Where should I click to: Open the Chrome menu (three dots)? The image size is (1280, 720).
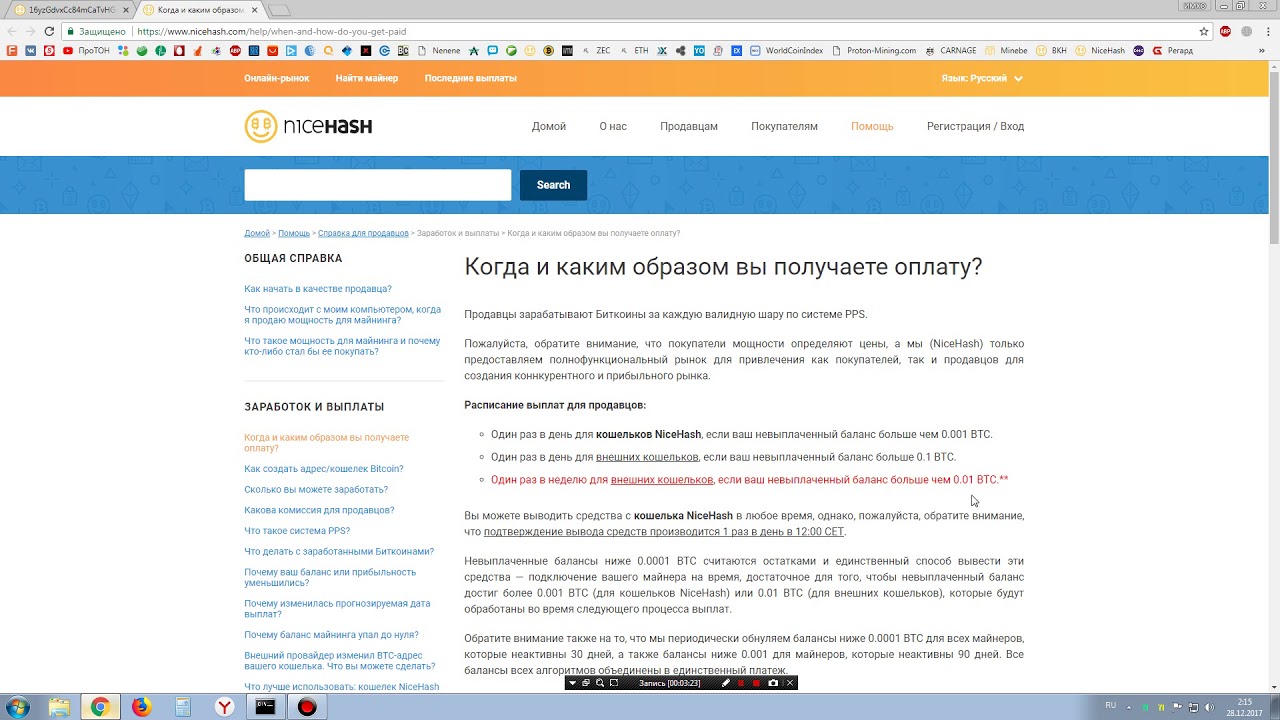[x=1268, y=31]
